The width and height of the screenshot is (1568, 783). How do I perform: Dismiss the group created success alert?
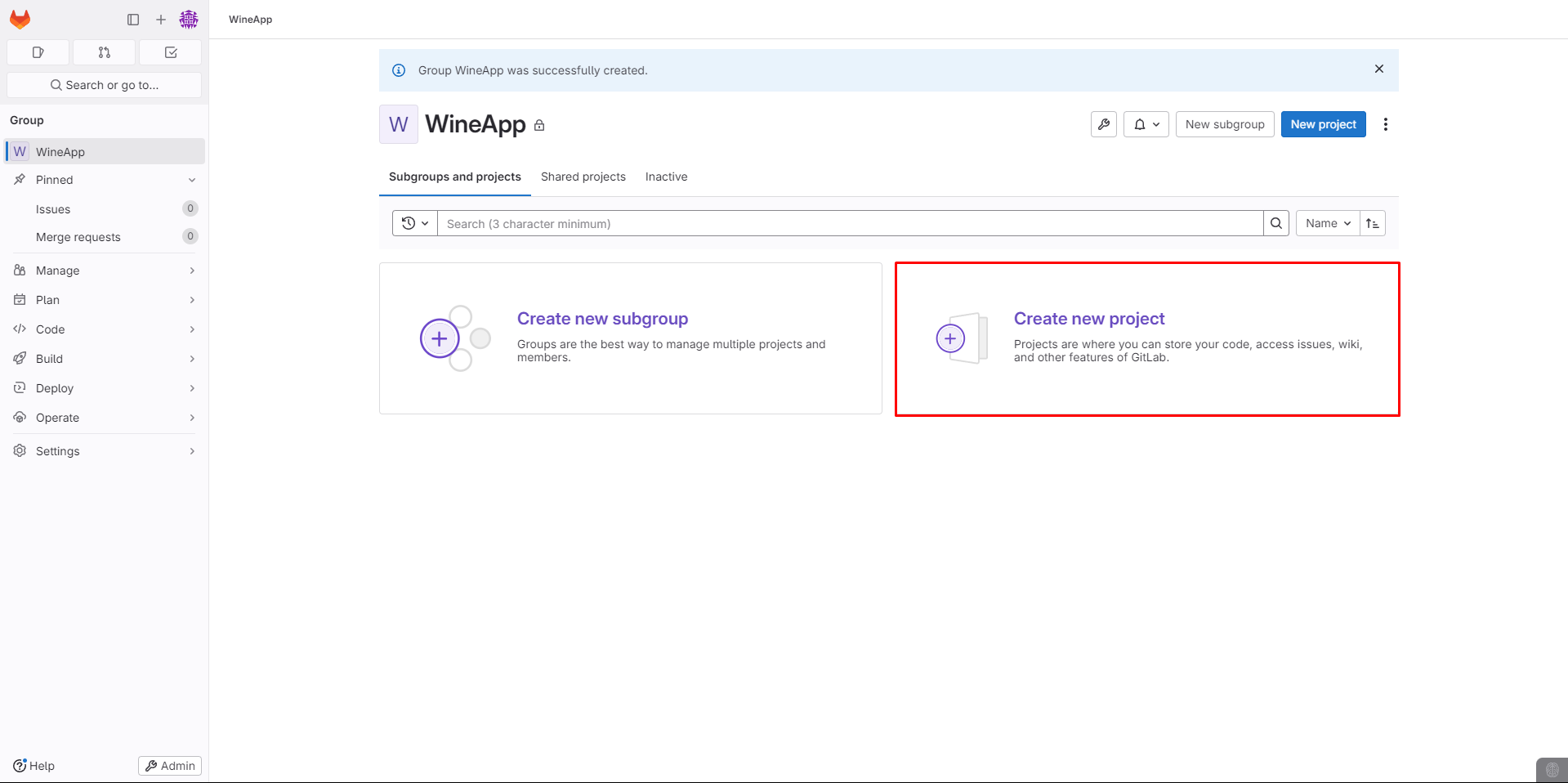[x=1379, y=69]
